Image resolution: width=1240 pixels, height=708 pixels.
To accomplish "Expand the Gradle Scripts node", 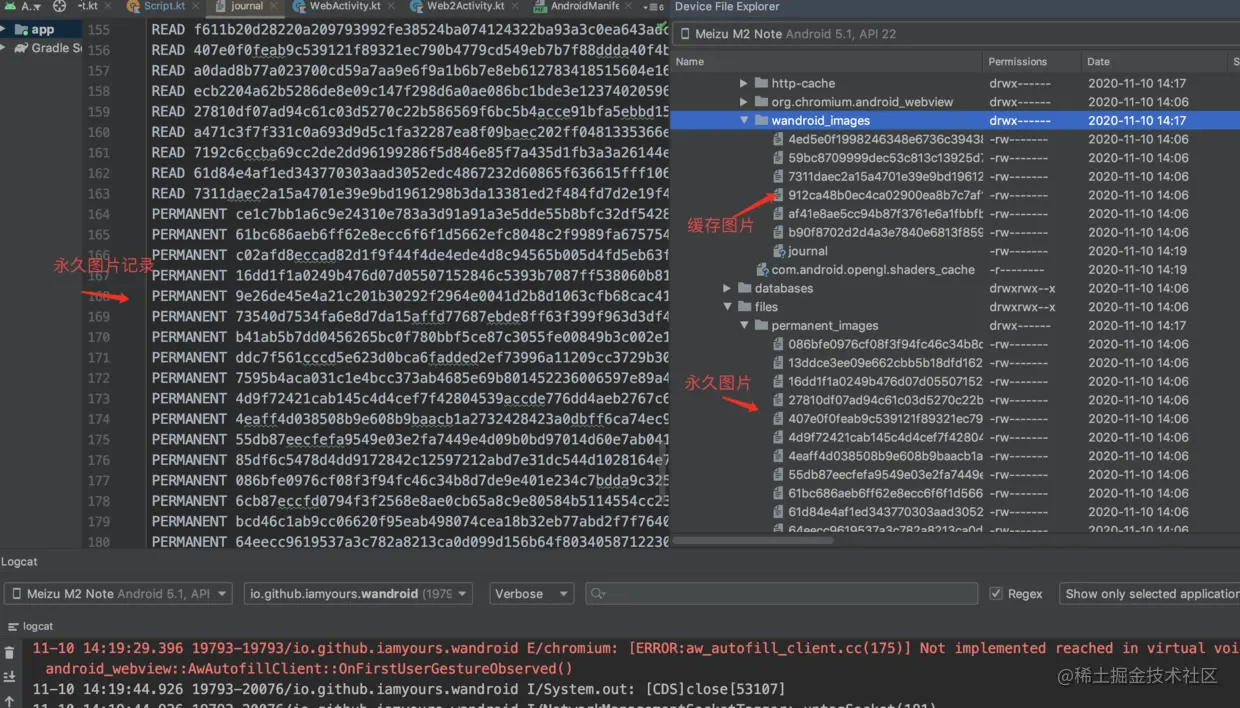I will pyautogui.click(x=4, y=48).
